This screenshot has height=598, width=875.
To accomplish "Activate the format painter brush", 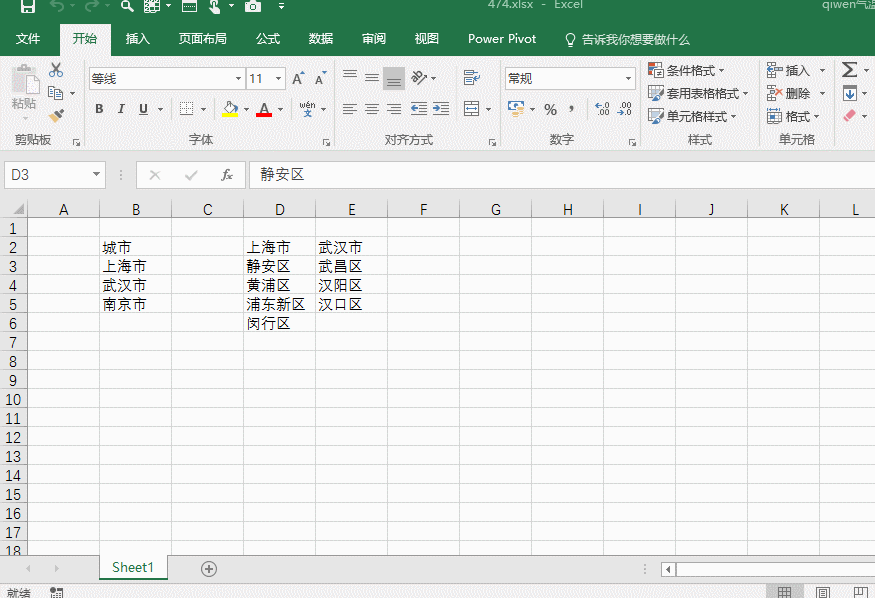I will [57, 114].
